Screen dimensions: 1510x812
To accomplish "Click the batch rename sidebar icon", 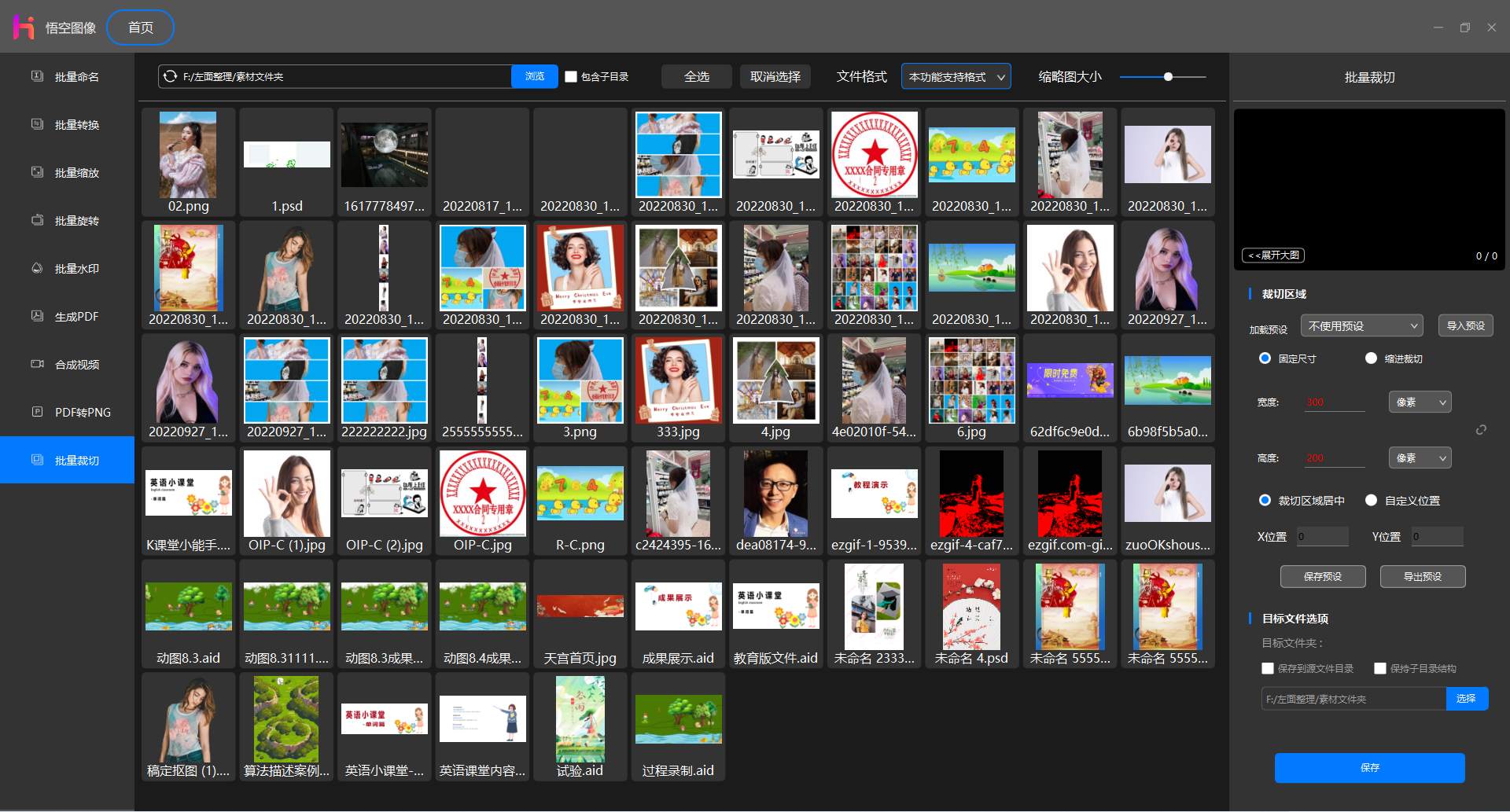I will 37,76.
